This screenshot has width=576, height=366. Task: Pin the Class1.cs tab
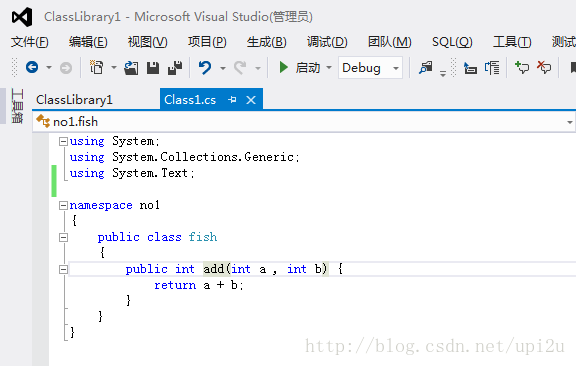point(232,100)
